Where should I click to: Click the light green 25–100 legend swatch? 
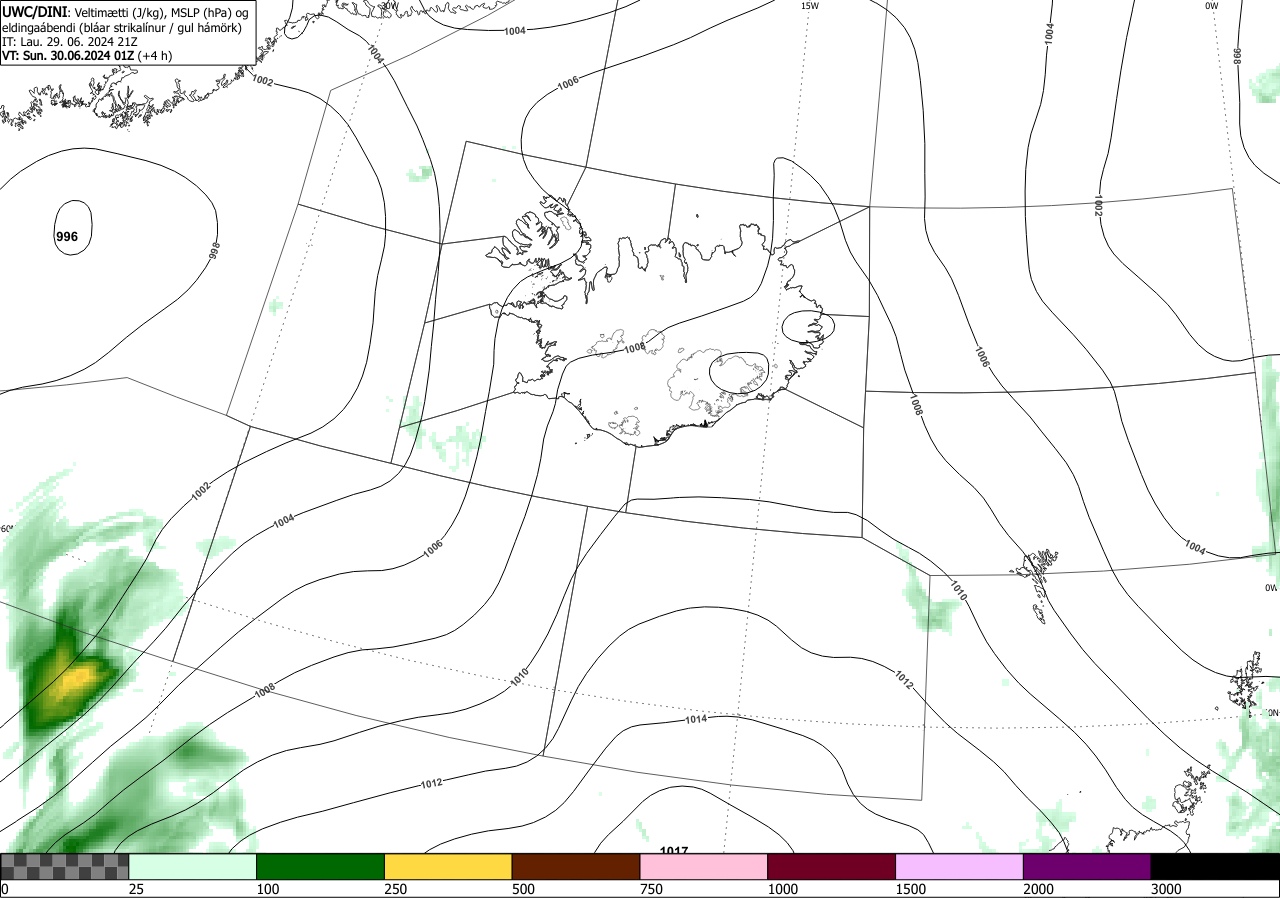click(x=193, y=866)
